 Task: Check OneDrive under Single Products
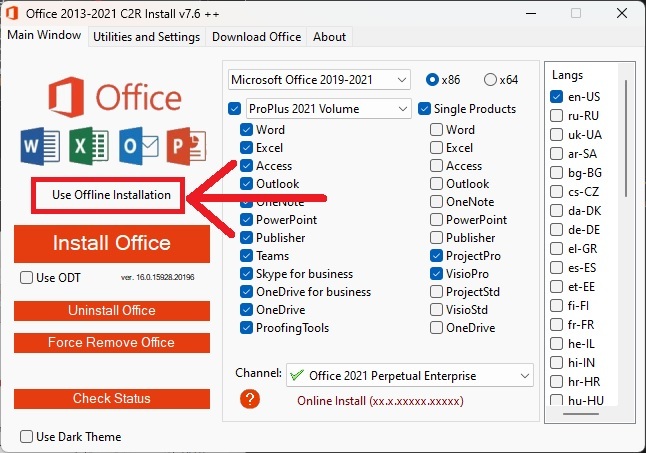click(x=436, y=328)
